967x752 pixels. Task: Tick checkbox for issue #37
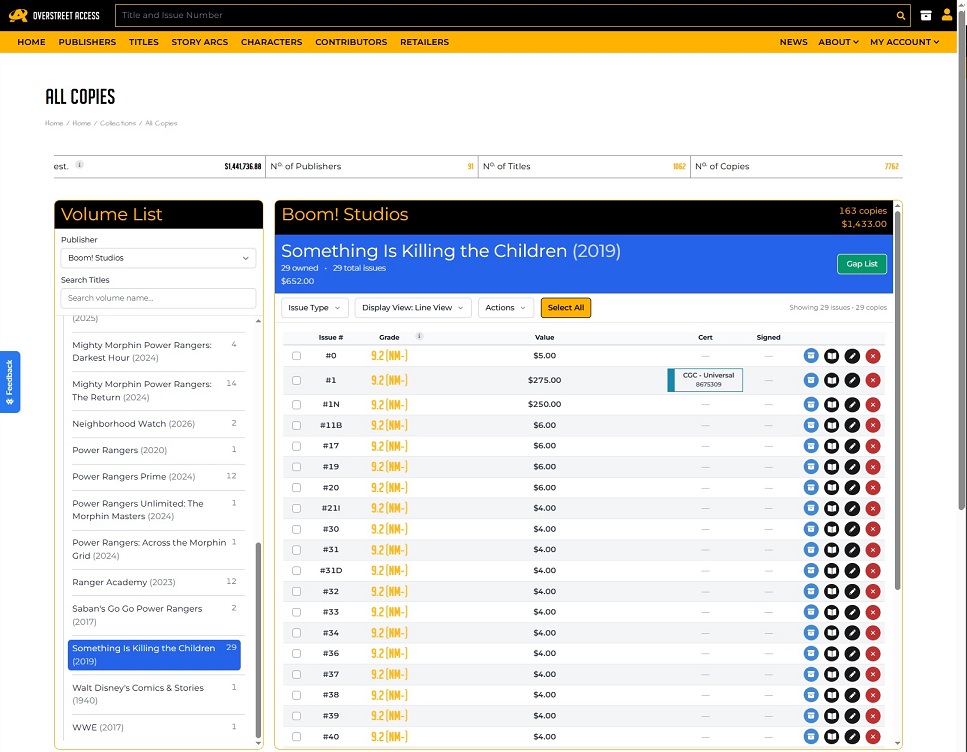coord(297,674)
